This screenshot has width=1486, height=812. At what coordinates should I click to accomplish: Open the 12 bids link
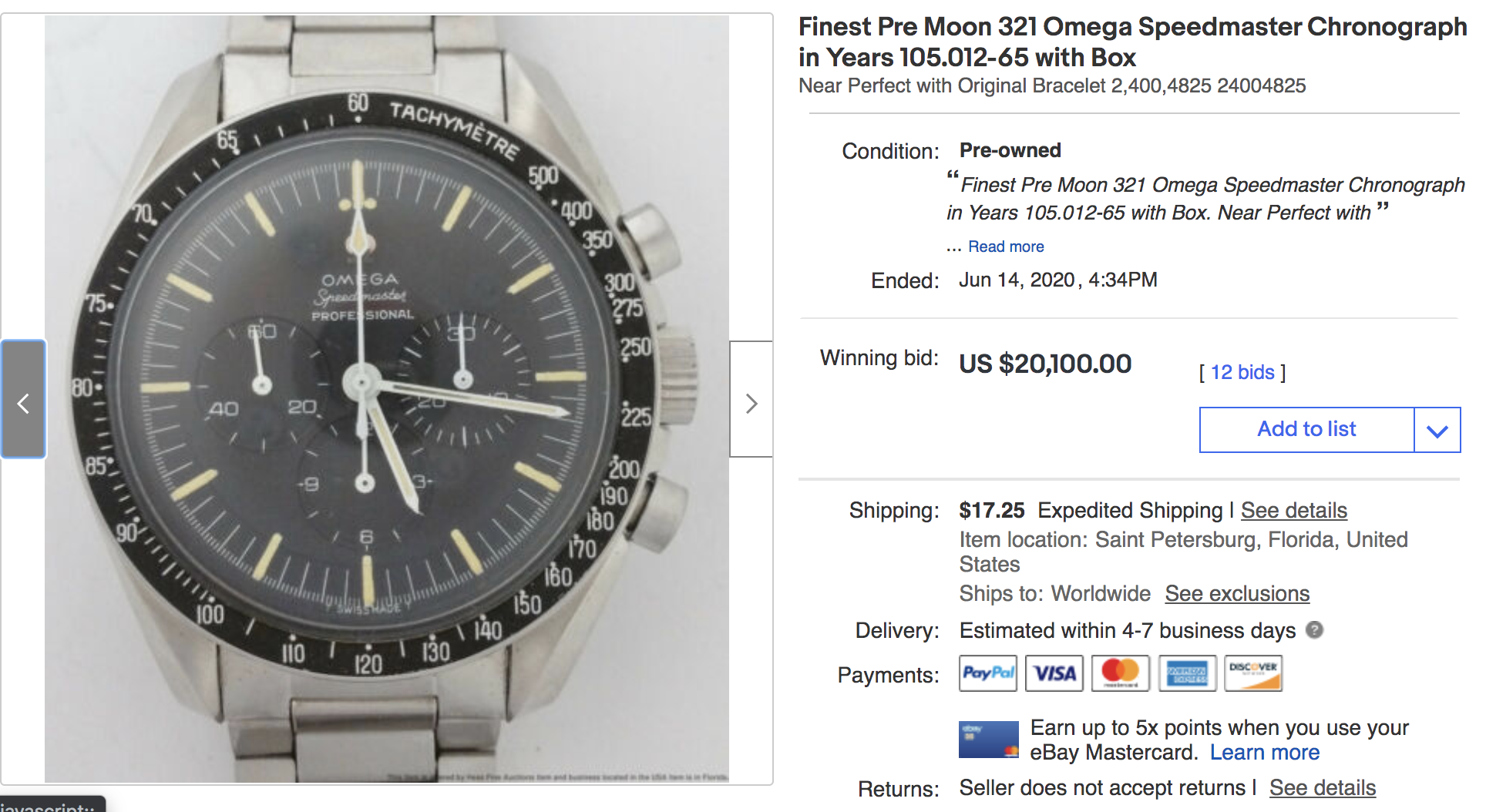1242,373
